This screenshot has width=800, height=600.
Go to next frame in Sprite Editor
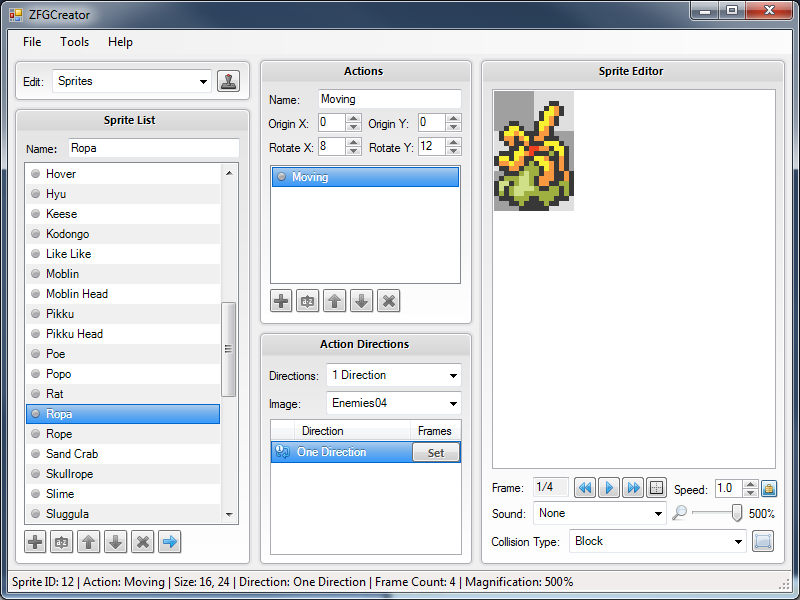click(633, 488)
